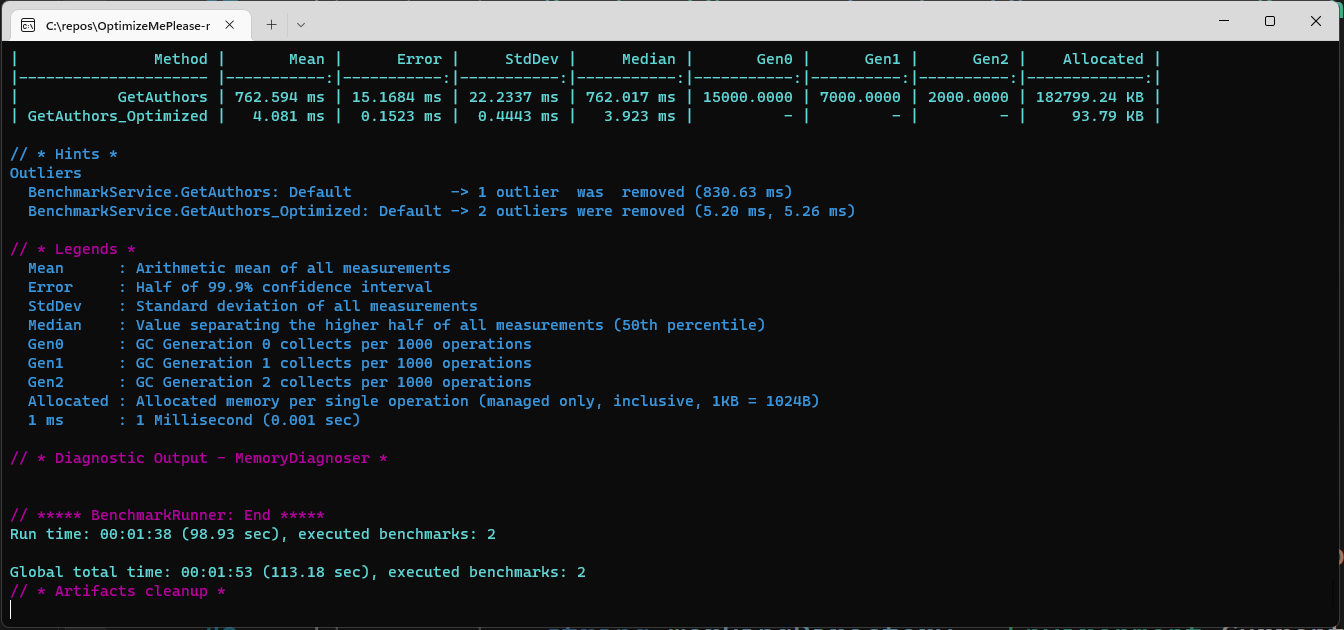
Task: Close the terminal window
Action: (1316, 21)
